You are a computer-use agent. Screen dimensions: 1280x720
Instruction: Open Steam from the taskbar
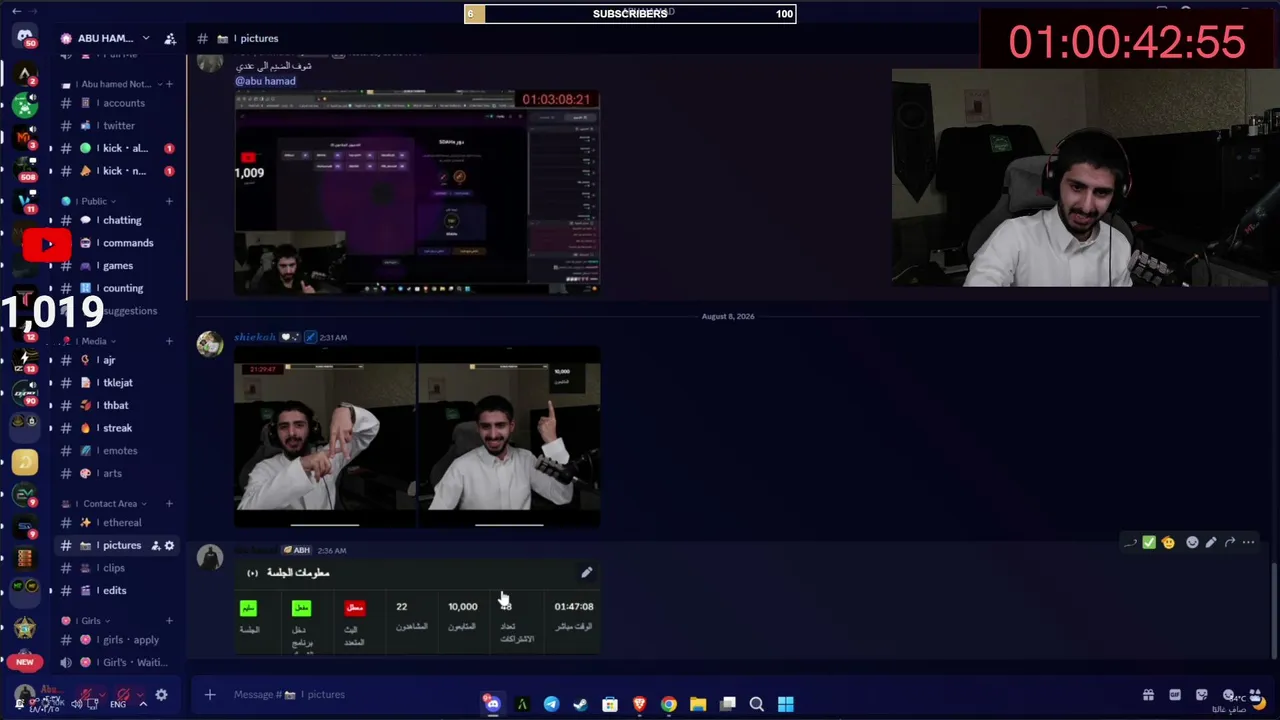tap(580, 705)
